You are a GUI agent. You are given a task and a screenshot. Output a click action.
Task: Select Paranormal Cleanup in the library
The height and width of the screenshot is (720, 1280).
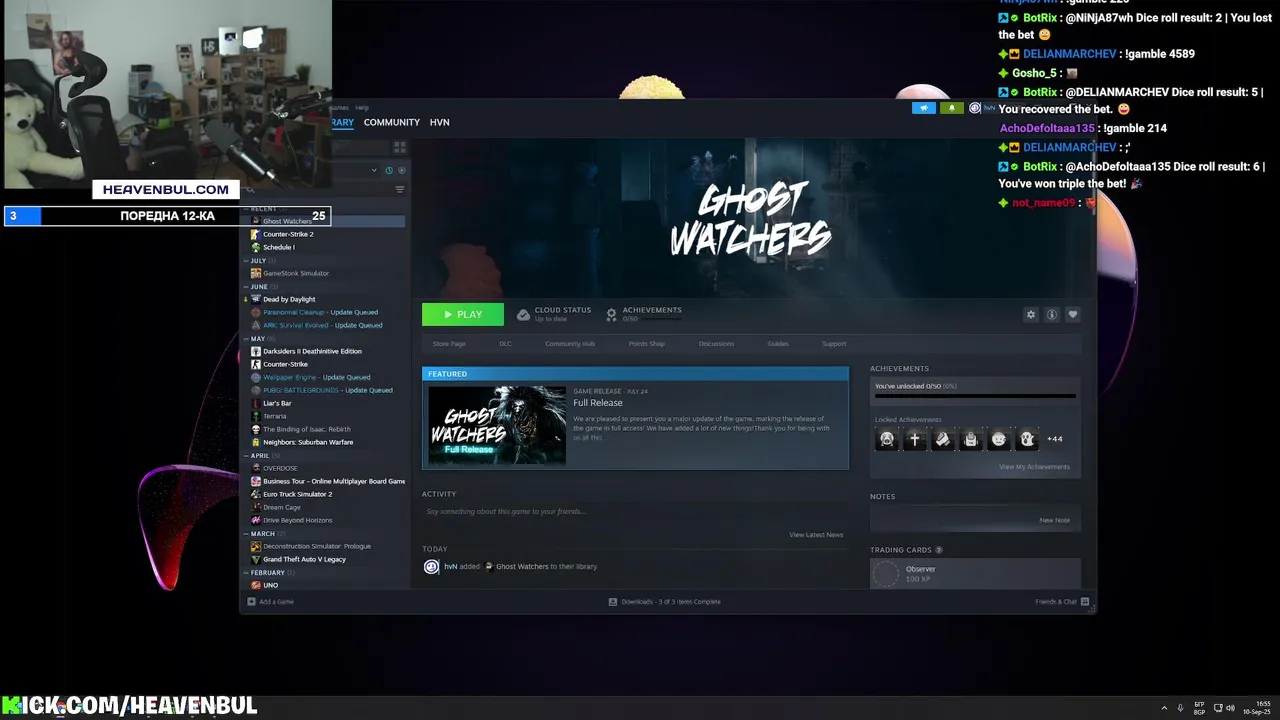click(293, 312)
